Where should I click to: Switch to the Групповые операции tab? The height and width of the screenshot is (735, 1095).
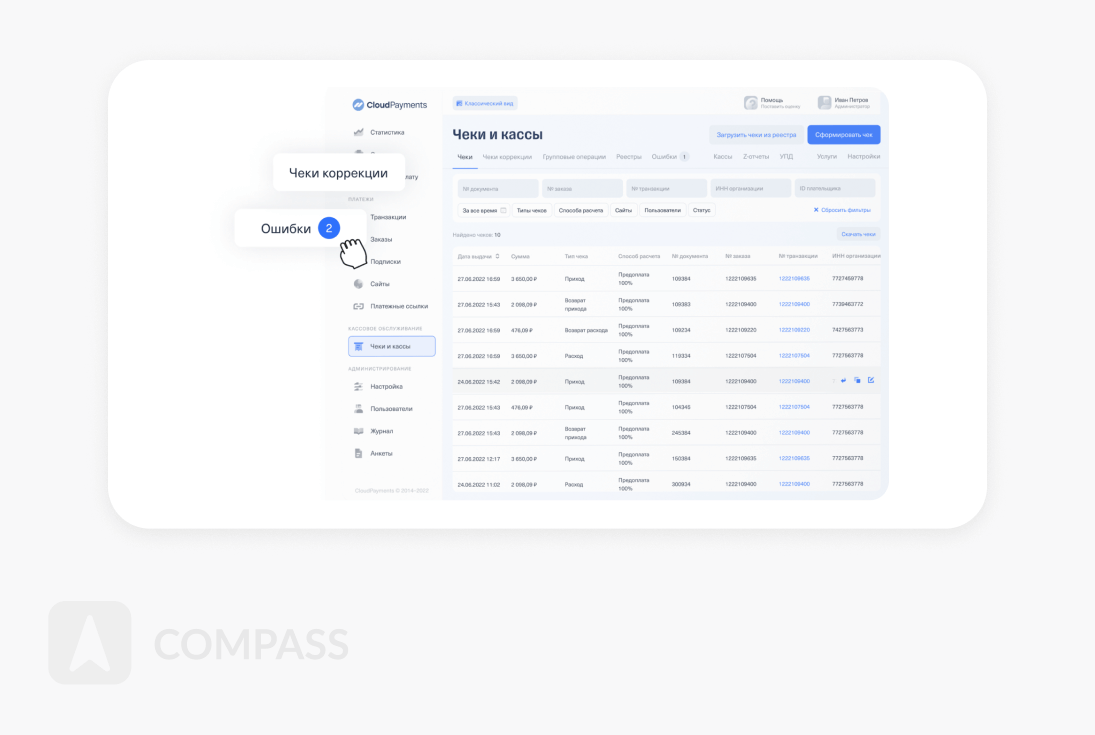click(574, 157)
